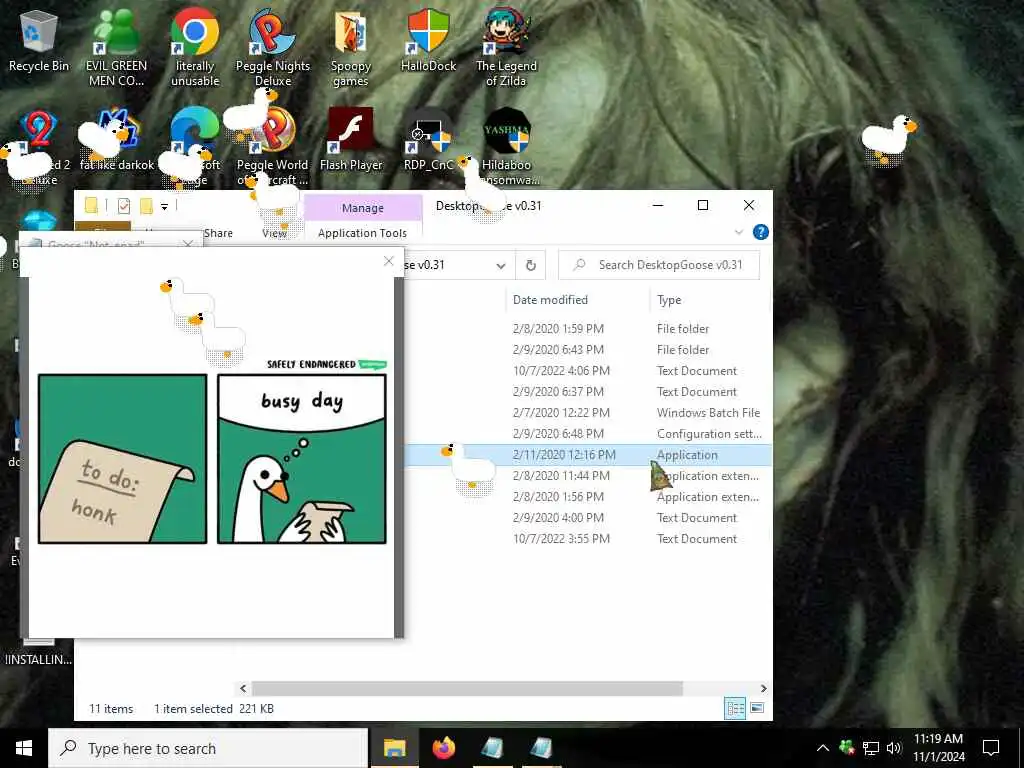Image resolution: width=1024 pixels, height=768 pixels.
Task: Open the Recycle Bin desktop icon
Action: pyautogui.click(x=39, y=42)
